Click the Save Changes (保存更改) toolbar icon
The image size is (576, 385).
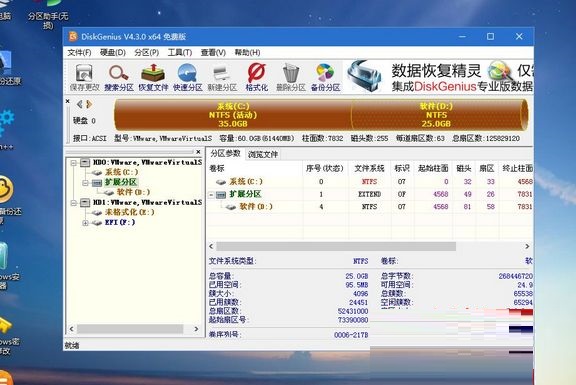(84, 77)
